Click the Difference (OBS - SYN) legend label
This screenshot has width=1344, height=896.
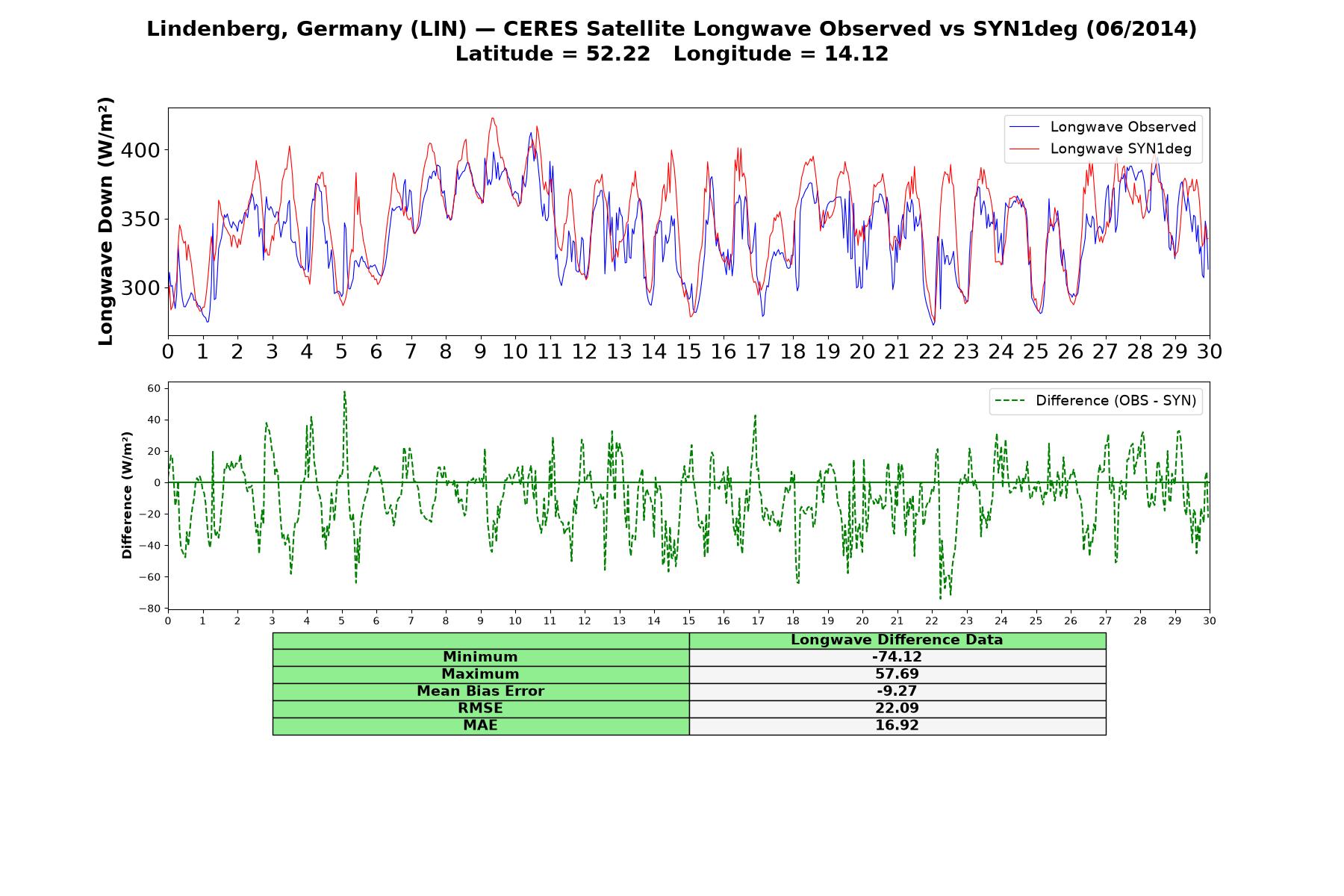coord(1116,401)
